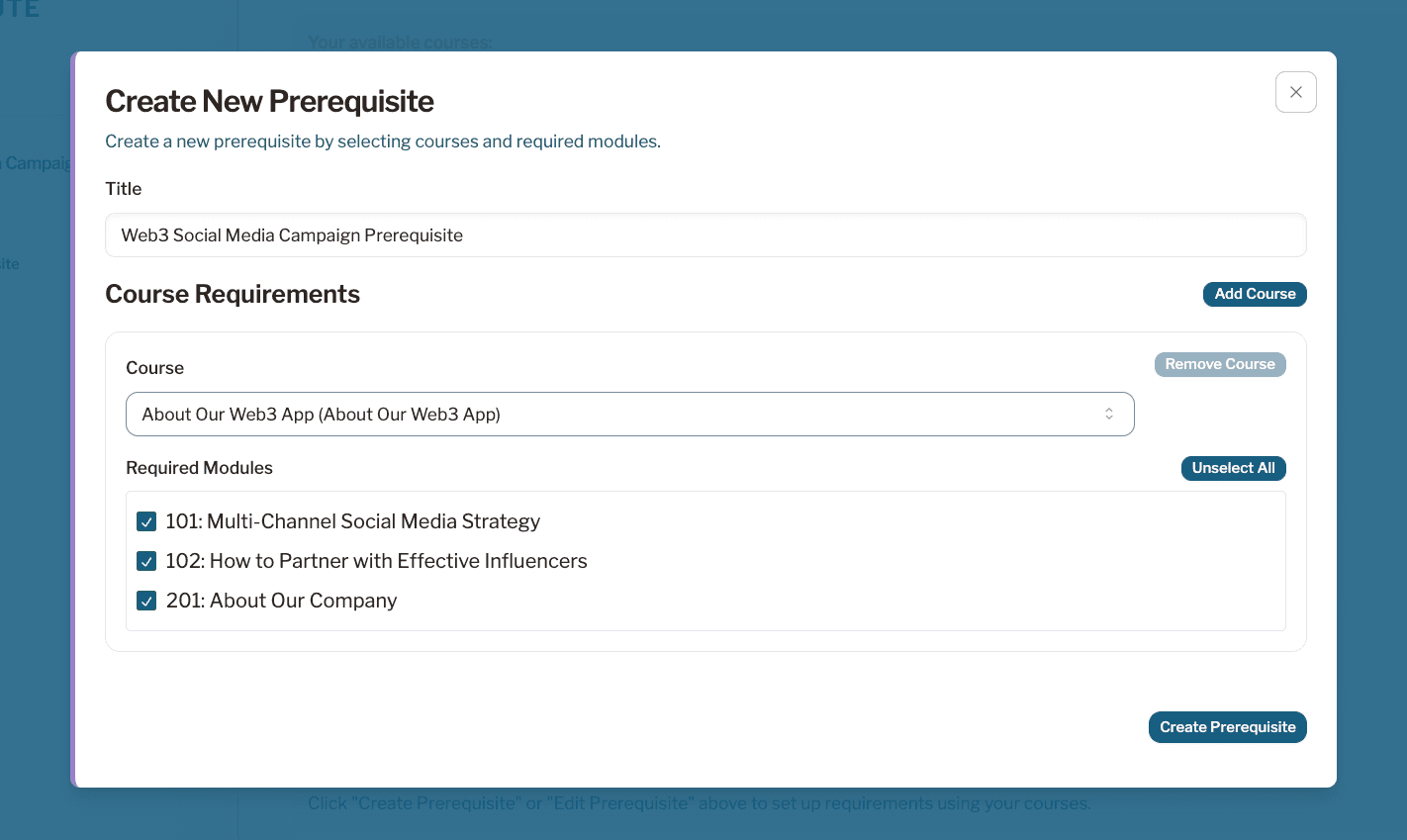Click the "Create New Prerequisite" dialog heading

click(269, 101)
